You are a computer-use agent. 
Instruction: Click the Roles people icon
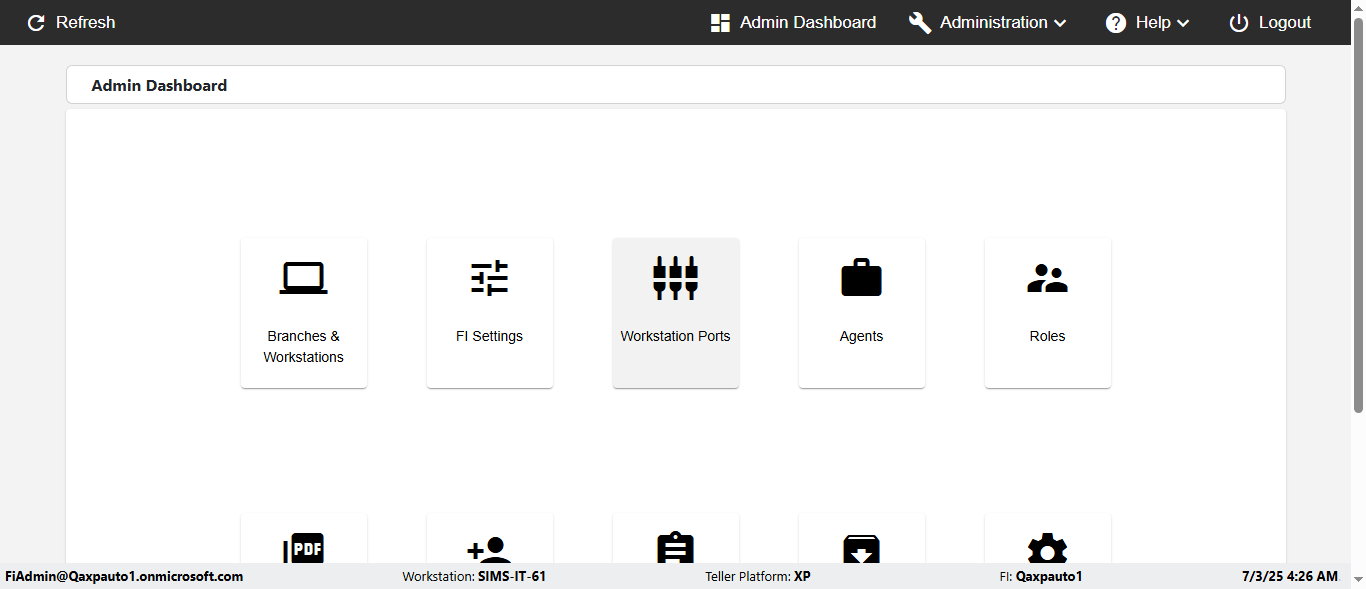tap(1048, 278)
